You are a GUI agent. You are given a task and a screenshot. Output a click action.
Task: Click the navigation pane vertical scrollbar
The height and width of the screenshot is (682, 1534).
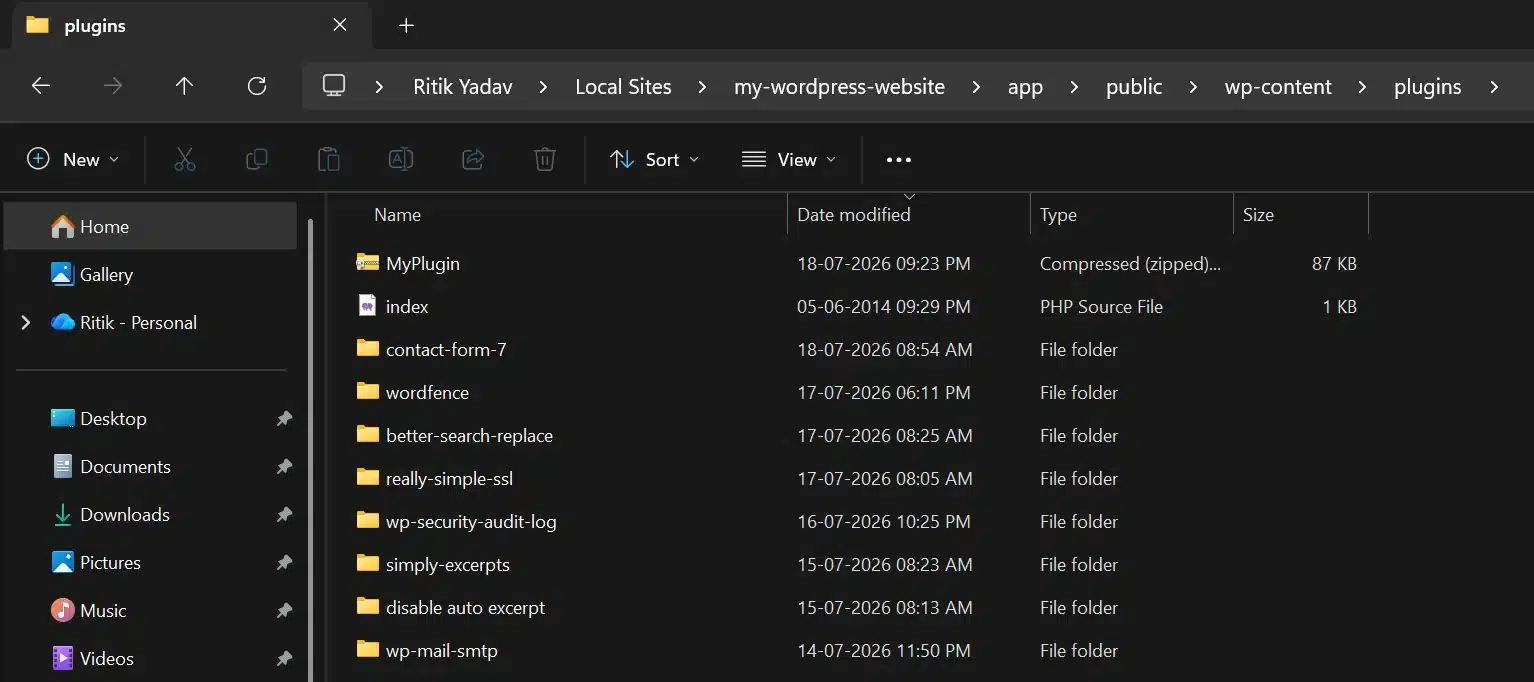pyautogui.click(x=309, y=450)
